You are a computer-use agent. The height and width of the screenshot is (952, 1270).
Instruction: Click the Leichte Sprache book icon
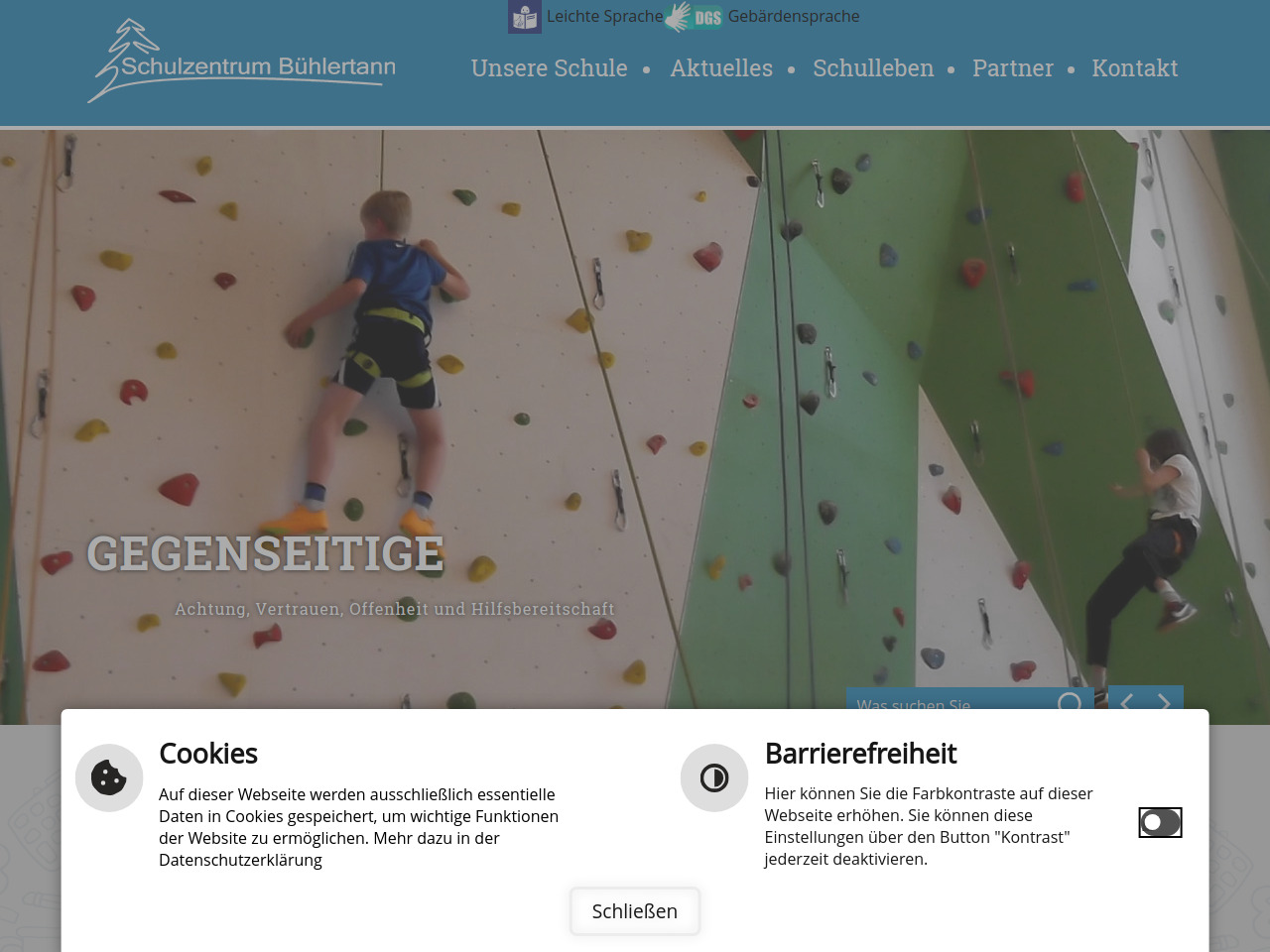tap(525, 17)
